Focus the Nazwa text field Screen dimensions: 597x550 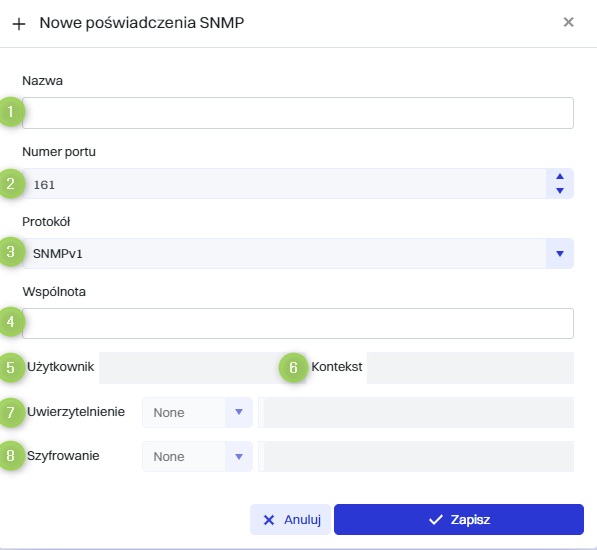pyautogui.click(x=298, y=113)
